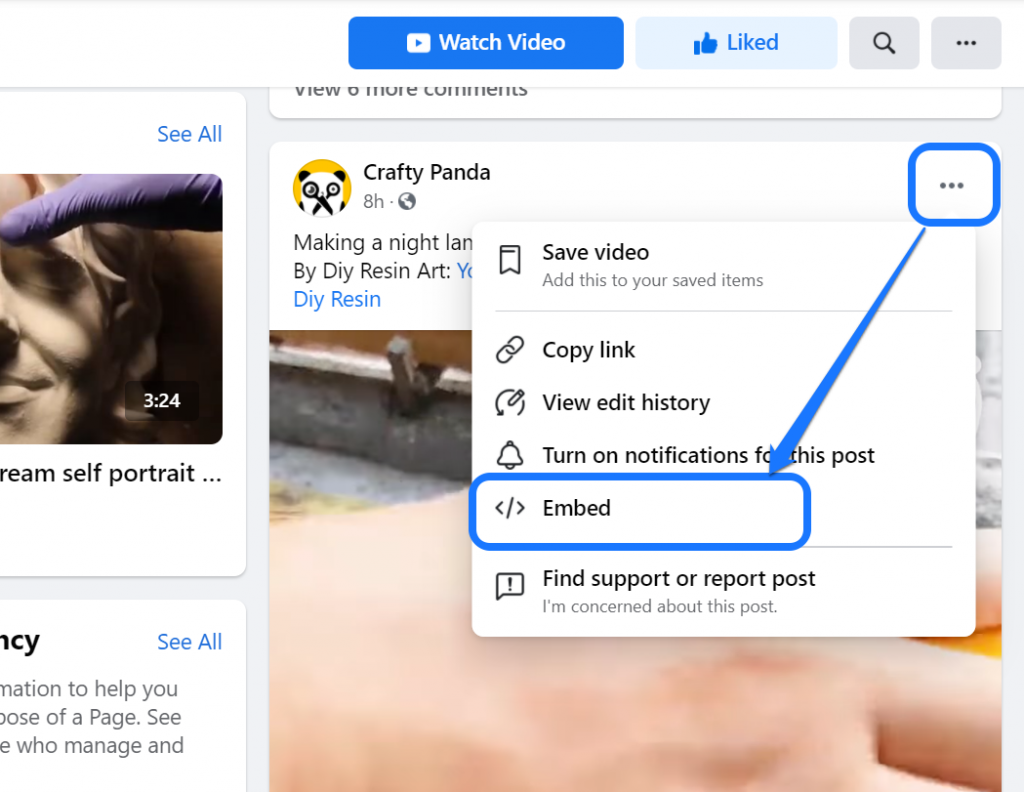Click the embed code brackets icon
Image resolution: width=1024 pixels, height=792 pixels.
click(509, 508)
